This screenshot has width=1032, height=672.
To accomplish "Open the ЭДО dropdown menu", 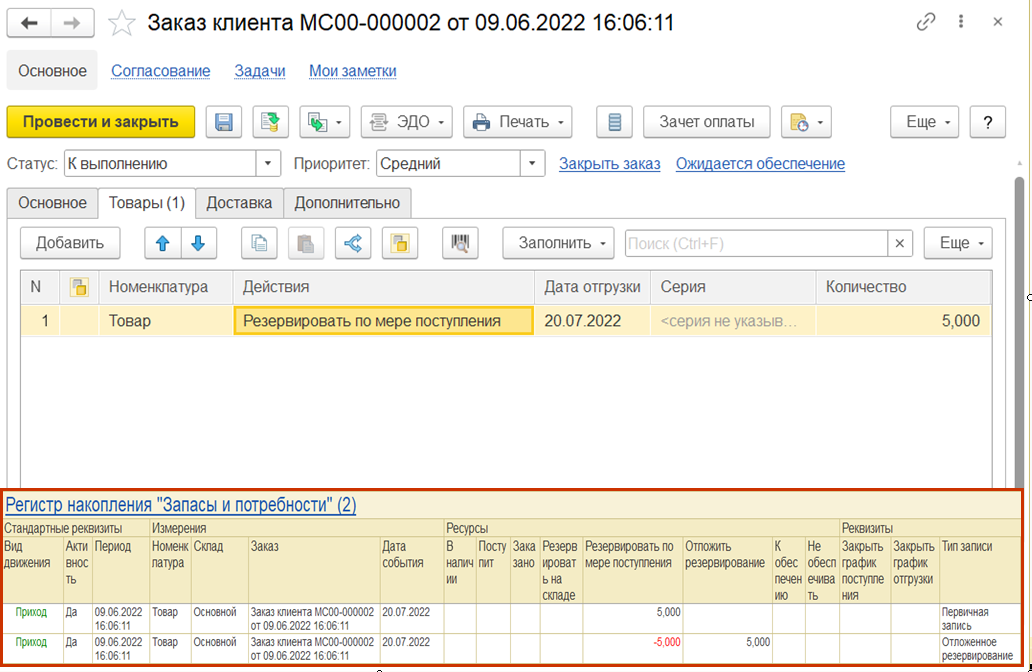I will pos(406,122).
